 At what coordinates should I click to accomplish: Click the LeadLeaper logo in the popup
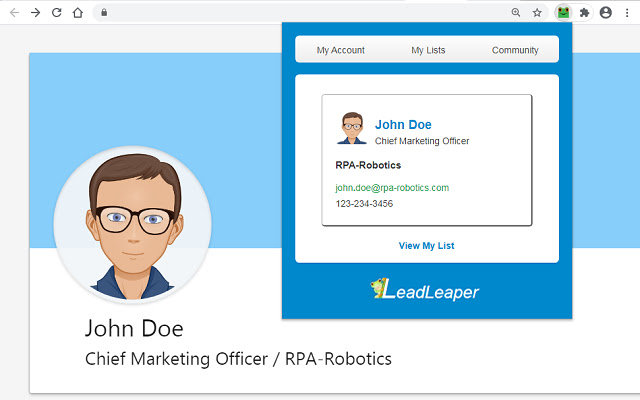tap(425, 291)
